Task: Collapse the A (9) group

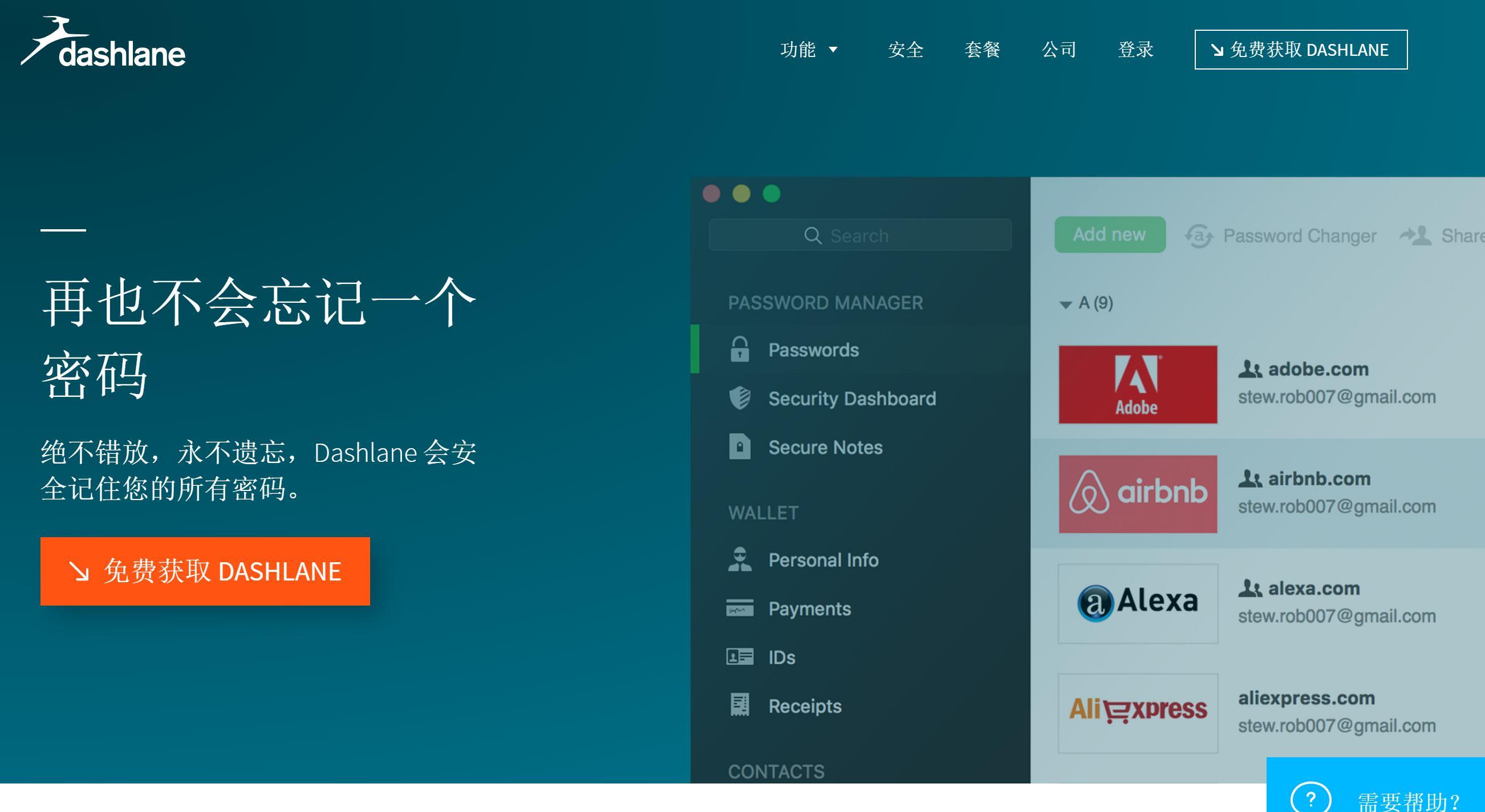Action: [1065, 304]
